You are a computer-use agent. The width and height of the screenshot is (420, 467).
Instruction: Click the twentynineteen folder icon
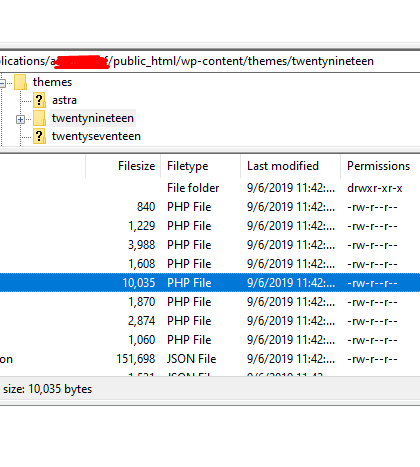[x=39, y=118]
